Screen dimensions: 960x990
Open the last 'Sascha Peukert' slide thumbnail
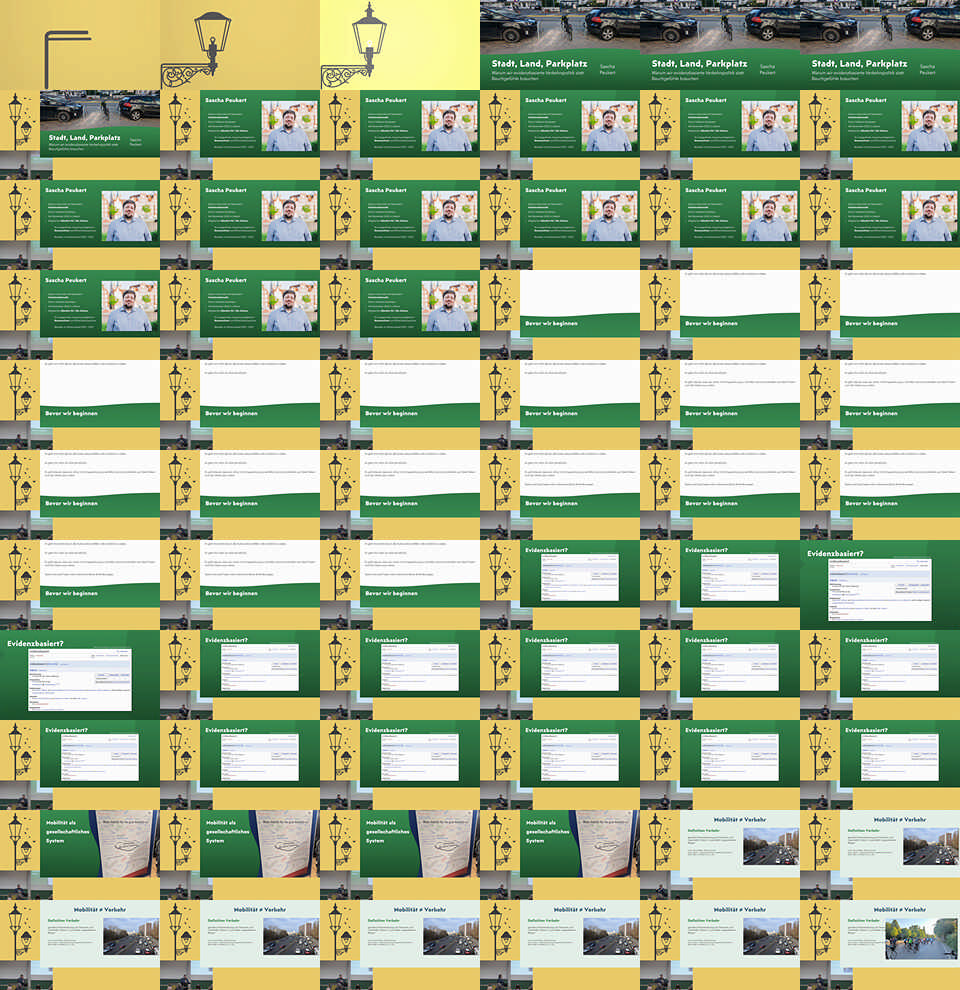(400, 315)
